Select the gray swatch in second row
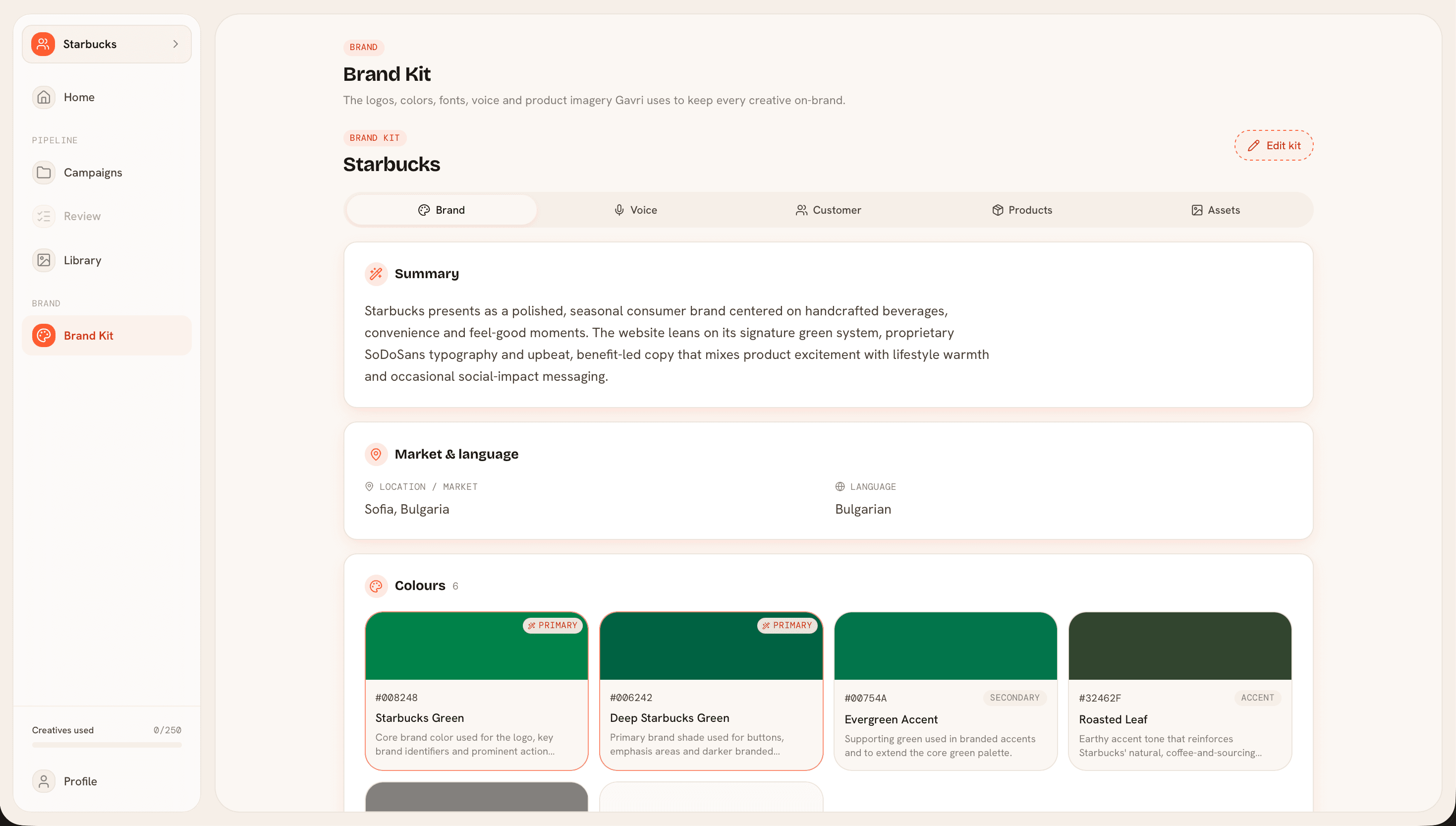This screenshot has width=1456, height=826. point(476,796)
